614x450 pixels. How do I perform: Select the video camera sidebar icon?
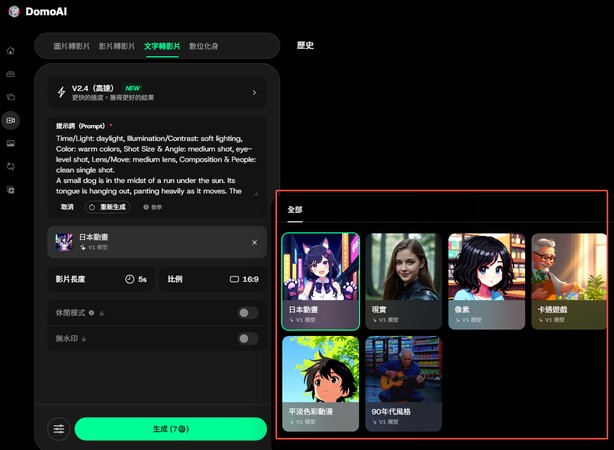click(11, 120)
